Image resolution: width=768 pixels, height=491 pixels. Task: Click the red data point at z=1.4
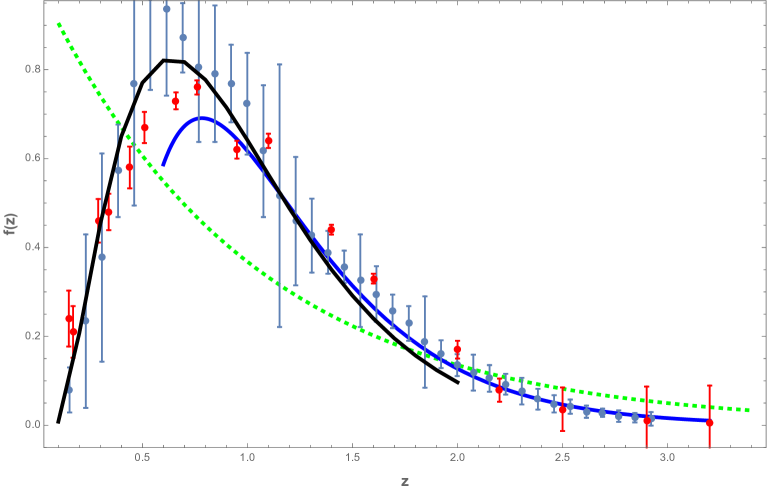click(x=331, y=230)
